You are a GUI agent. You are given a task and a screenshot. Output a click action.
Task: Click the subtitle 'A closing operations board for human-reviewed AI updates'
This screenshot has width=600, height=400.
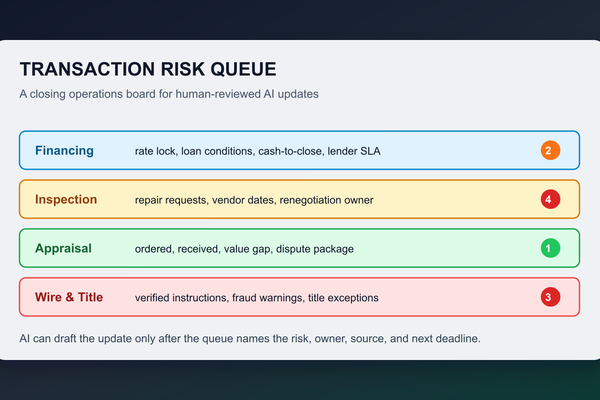[169, 94]
